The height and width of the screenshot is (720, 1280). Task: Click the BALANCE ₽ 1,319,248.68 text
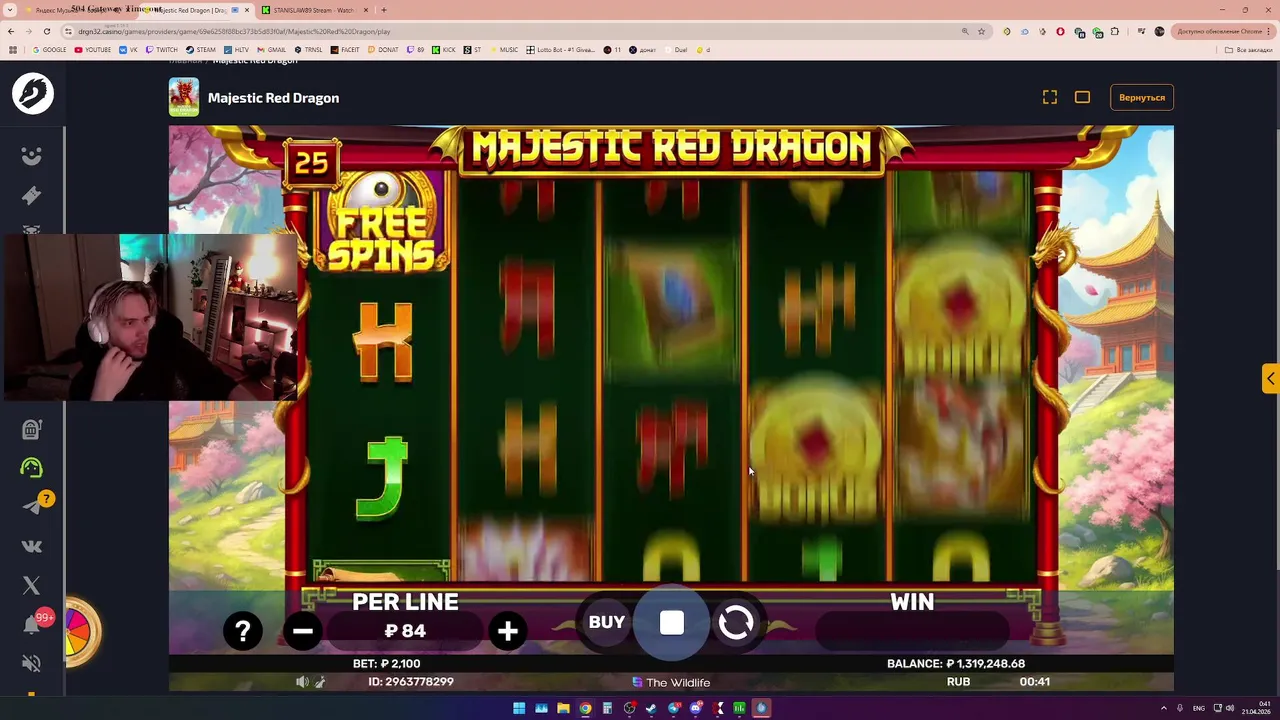click(x=956, y=663)
